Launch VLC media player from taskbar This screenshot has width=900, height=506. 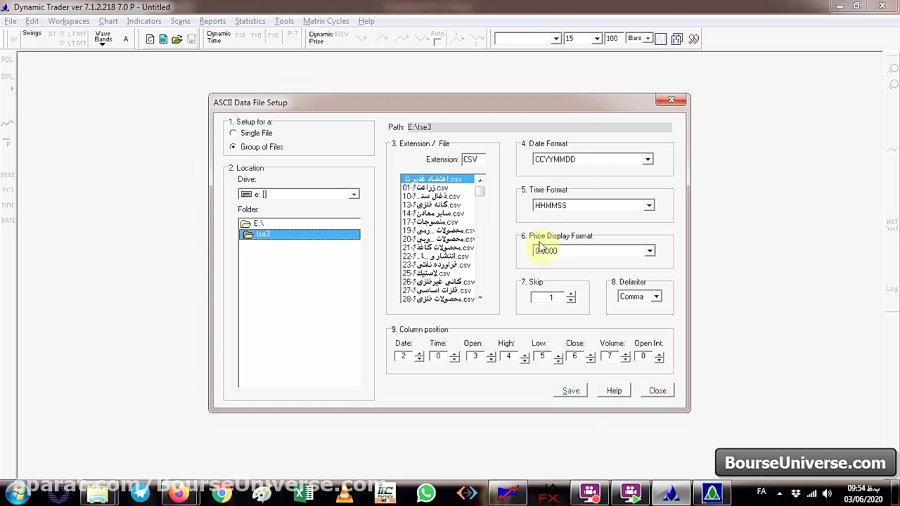coord(344,492)
